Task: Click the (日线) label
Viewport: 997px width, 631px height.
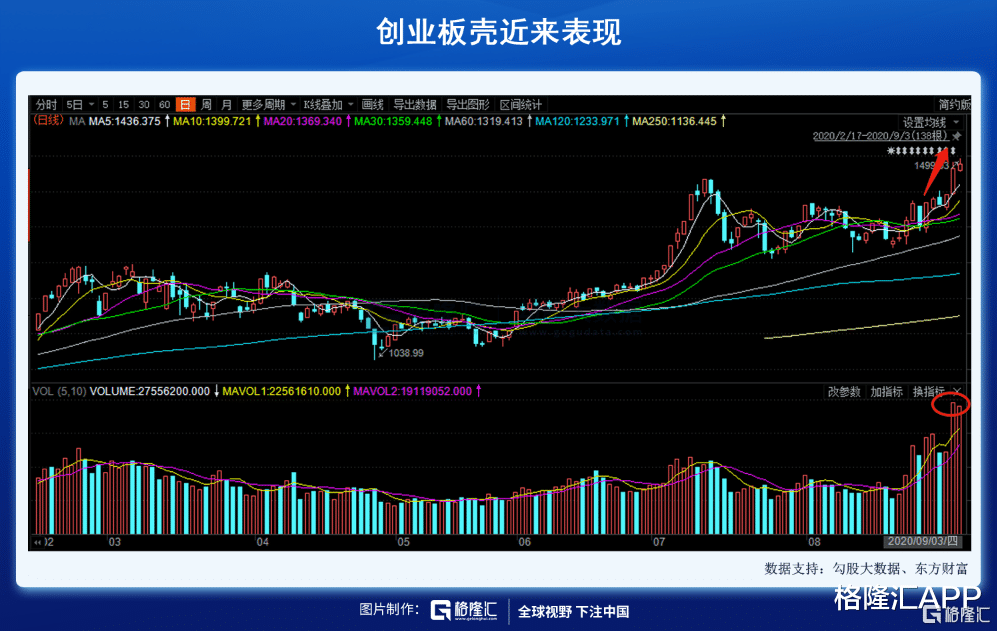Action: click(x=48, y=120)
